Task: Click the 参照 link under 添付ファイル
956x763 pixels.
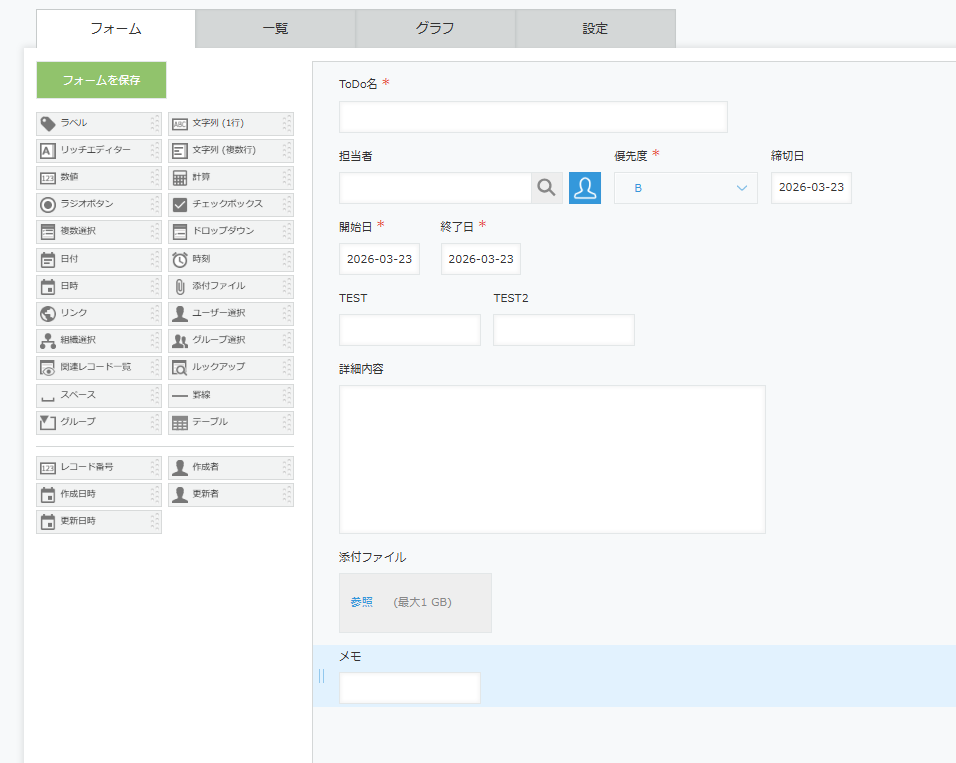Action: click(361, 602)
